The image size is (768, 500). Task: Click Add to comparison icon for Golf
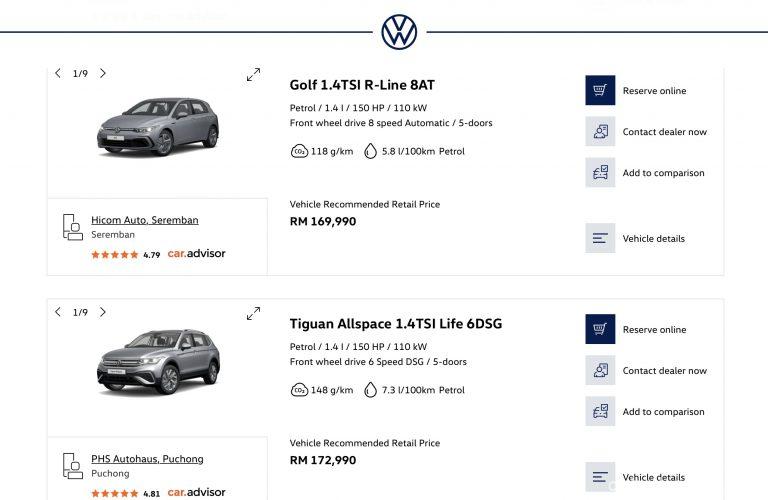600,172
